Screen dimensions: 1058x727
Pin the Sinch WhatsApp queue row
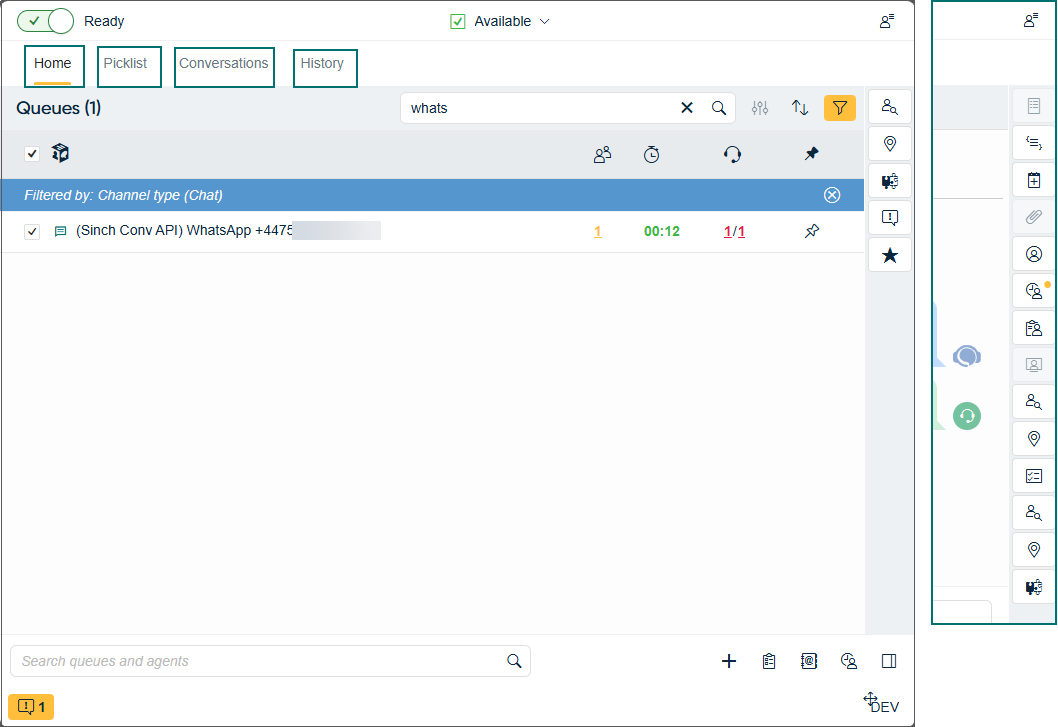click(811, 231)
